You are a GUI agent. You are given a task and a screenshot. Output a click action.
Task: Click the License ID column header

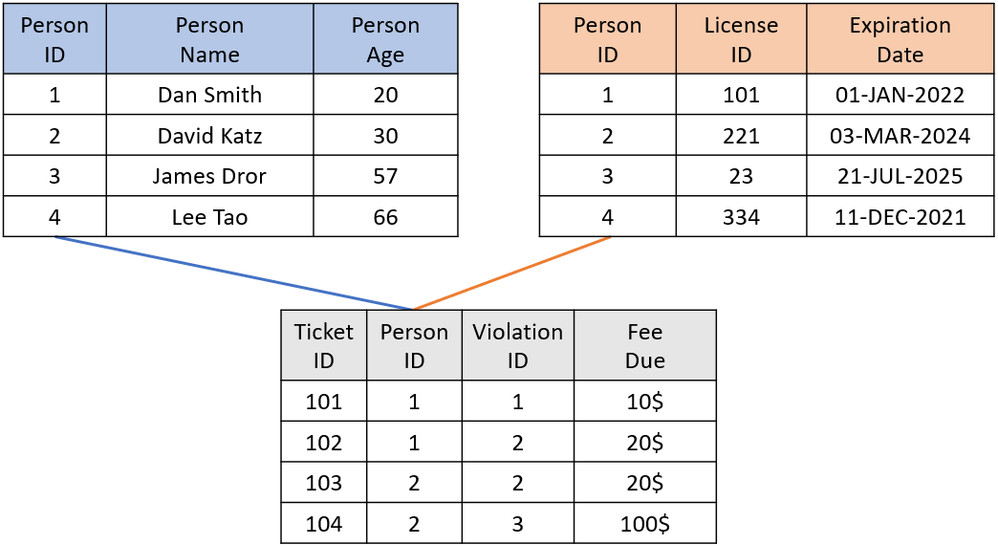741,39
